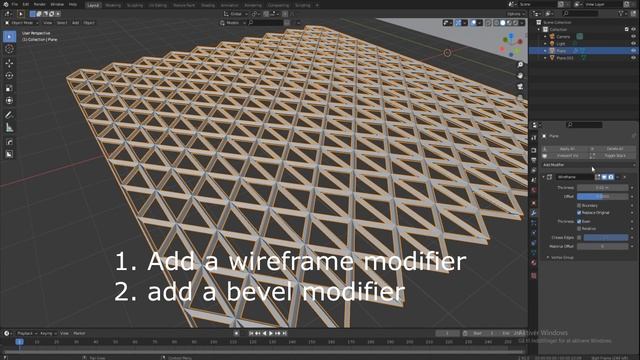
Task: Enable the Crease Edges checkbox
Action: 579,238
